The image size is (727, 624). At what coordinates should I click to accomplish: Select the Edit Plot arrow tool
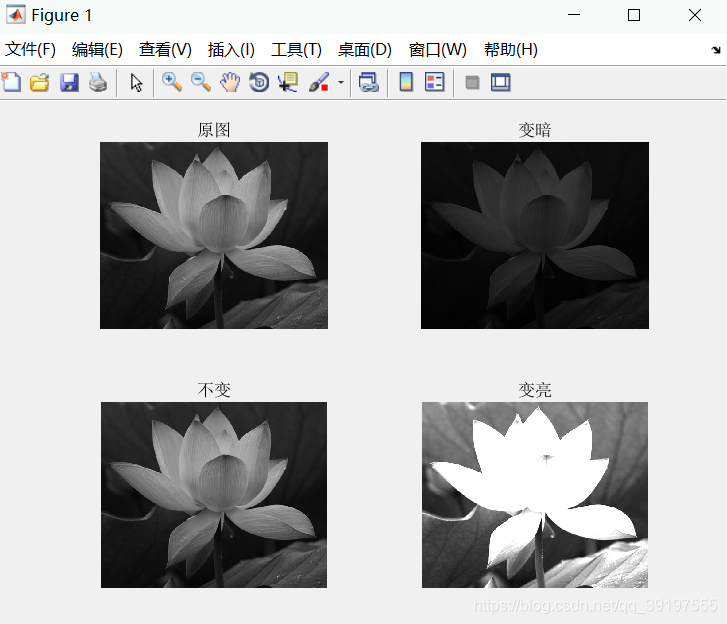tap(136, 83)
